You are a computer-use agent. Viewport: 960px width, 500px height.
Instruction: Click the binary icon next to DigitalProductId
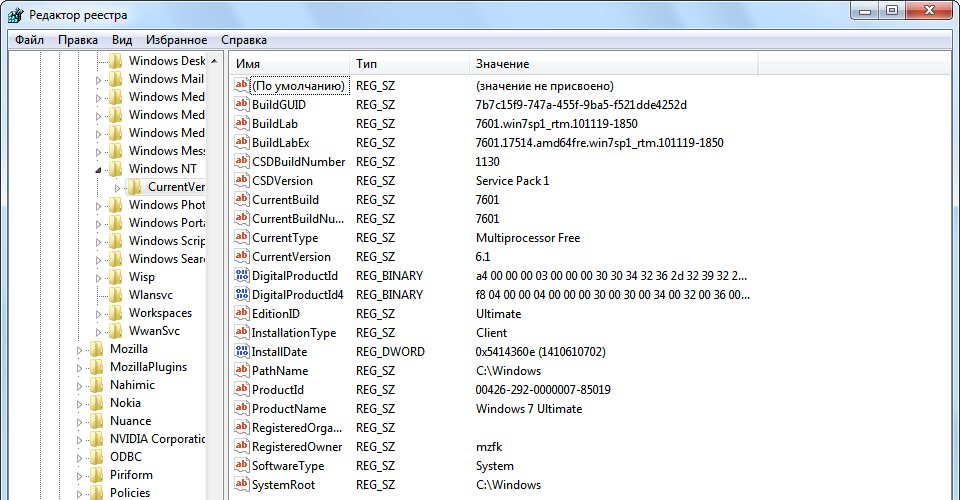point(241,275)
